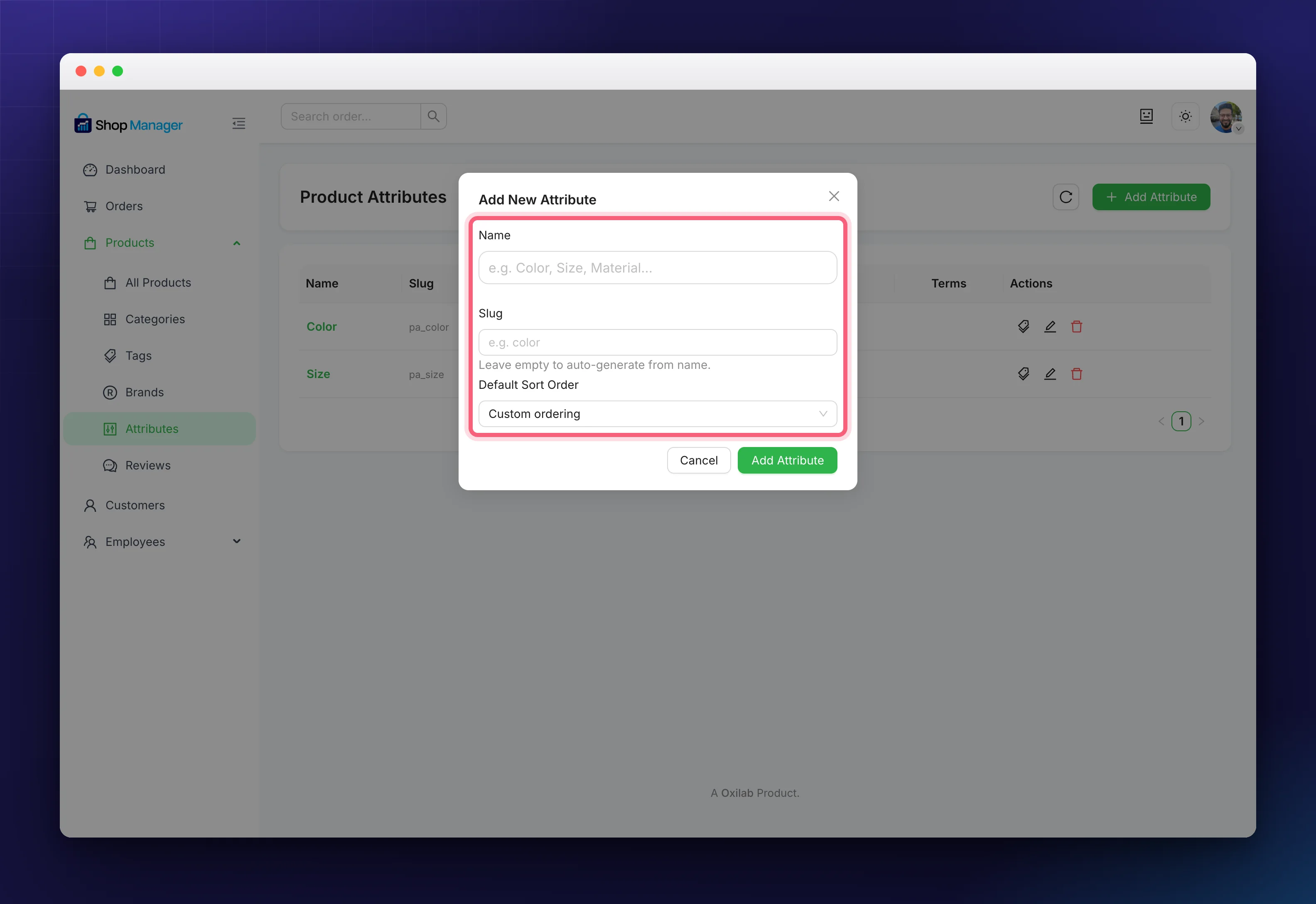Image resolution: width=1316 pixels, height=904 pixels.
Task: Refresh the Product Attributes list
Action: click(x=1065, y=197)
